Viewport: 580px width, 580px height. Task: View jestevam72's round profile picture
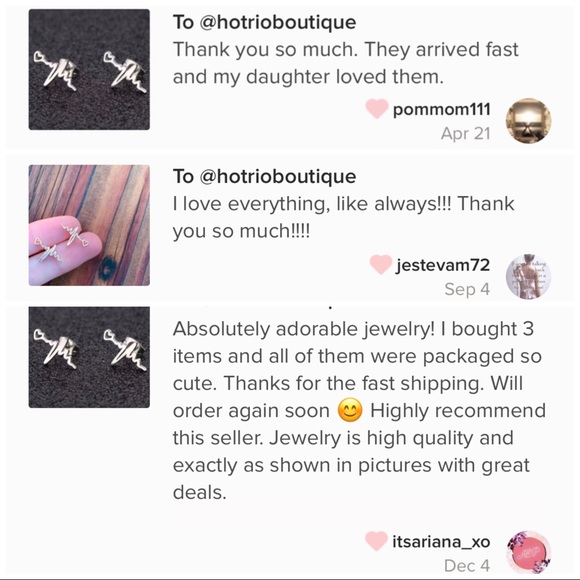click(528, 276)
